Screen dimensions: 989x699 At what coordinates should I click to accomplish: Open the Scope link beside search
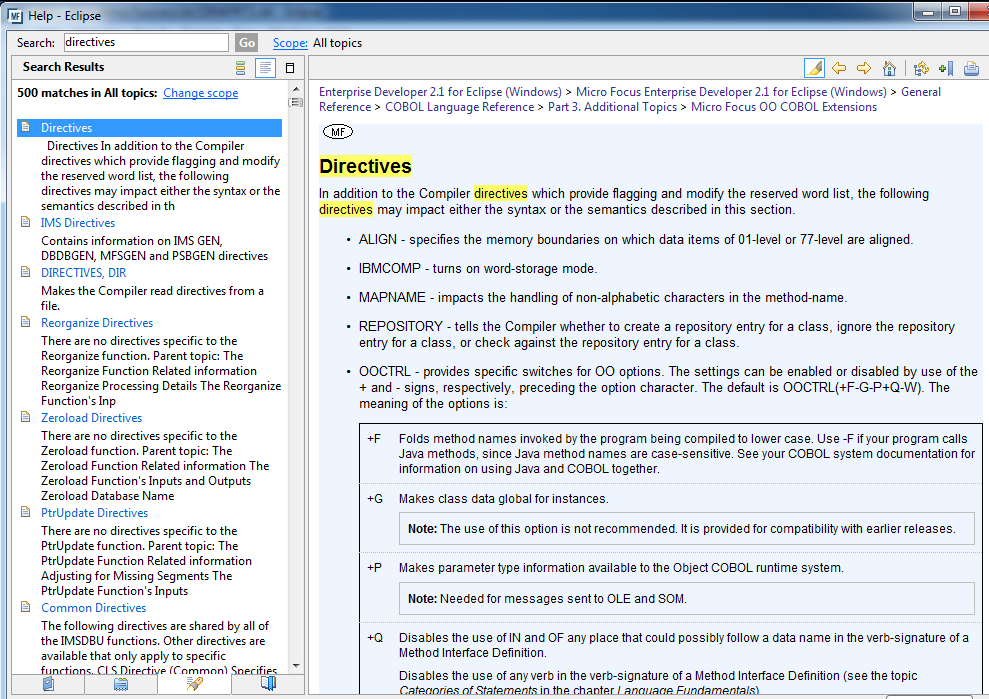click(290, 43)
